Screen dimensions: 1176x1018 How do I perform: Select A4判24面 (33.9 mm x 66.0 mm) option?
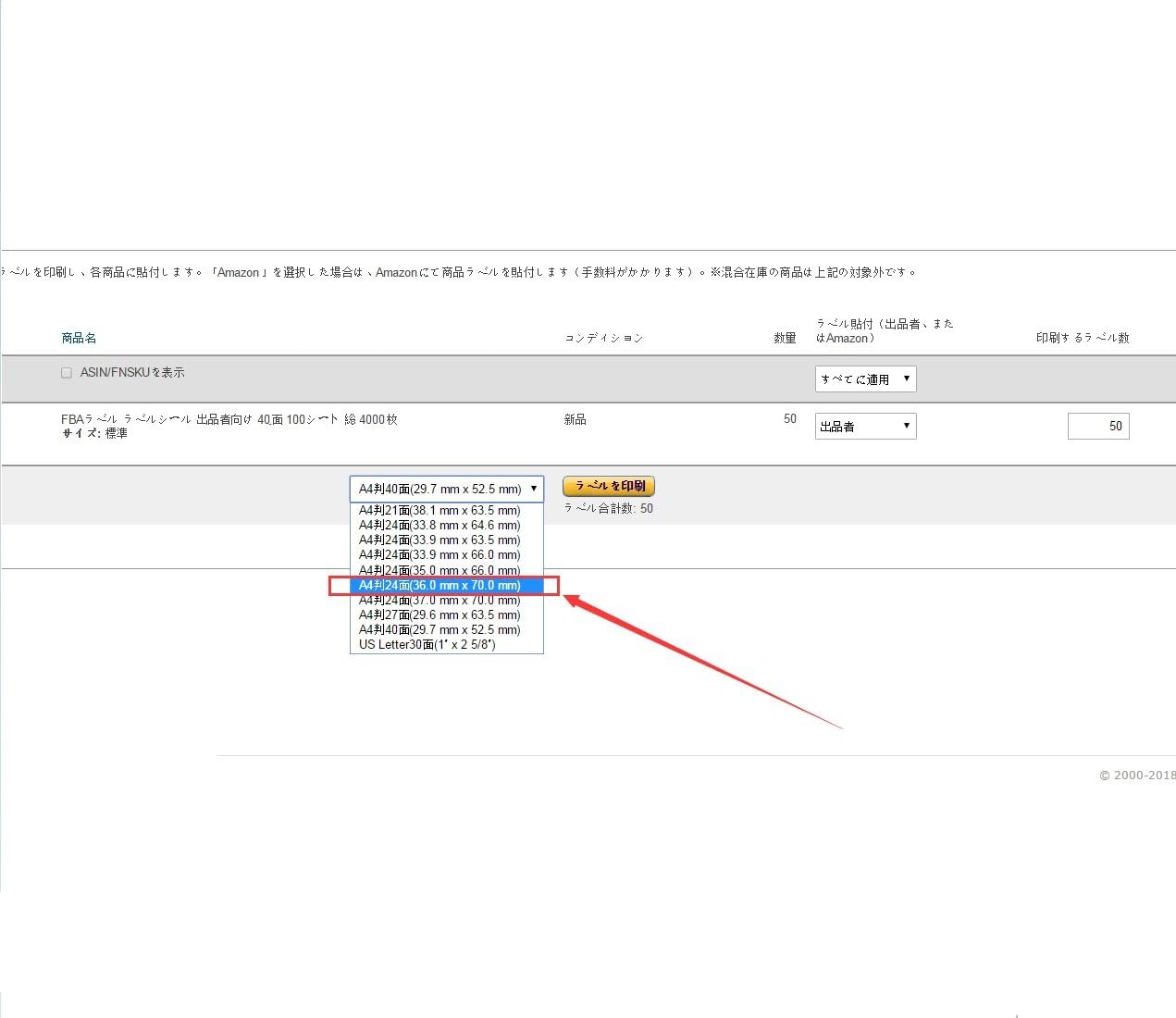click(x=439, y=554)
